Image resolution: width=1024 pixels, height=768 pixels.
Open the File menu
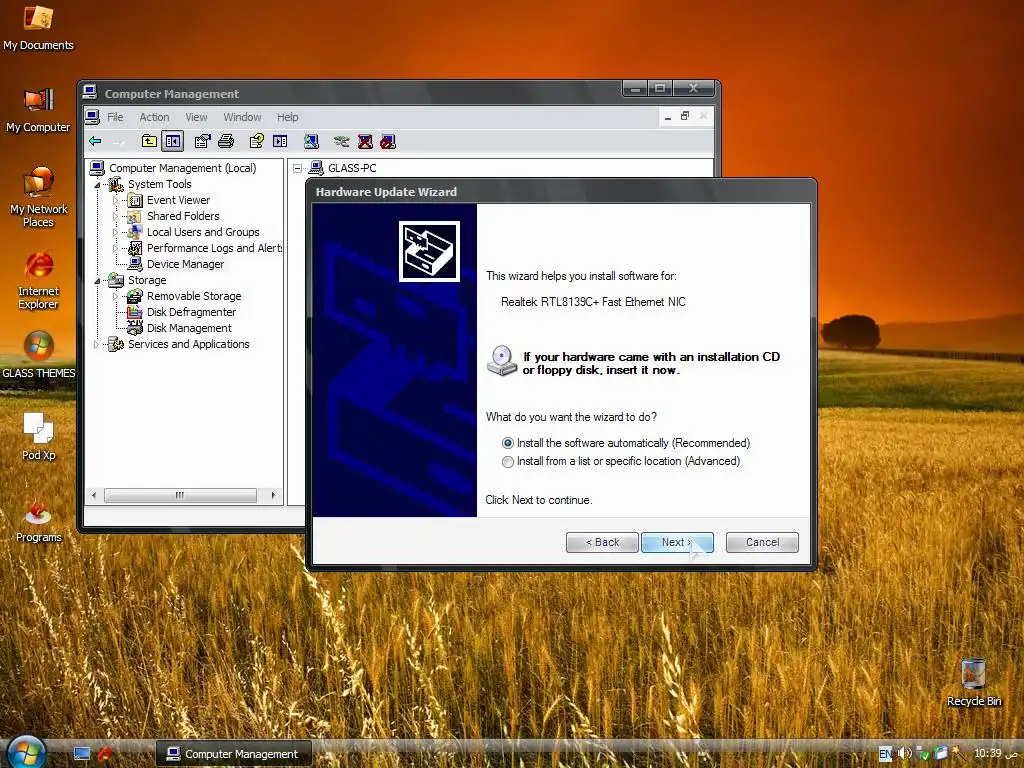pyautogui.click(x=115, y=117)
